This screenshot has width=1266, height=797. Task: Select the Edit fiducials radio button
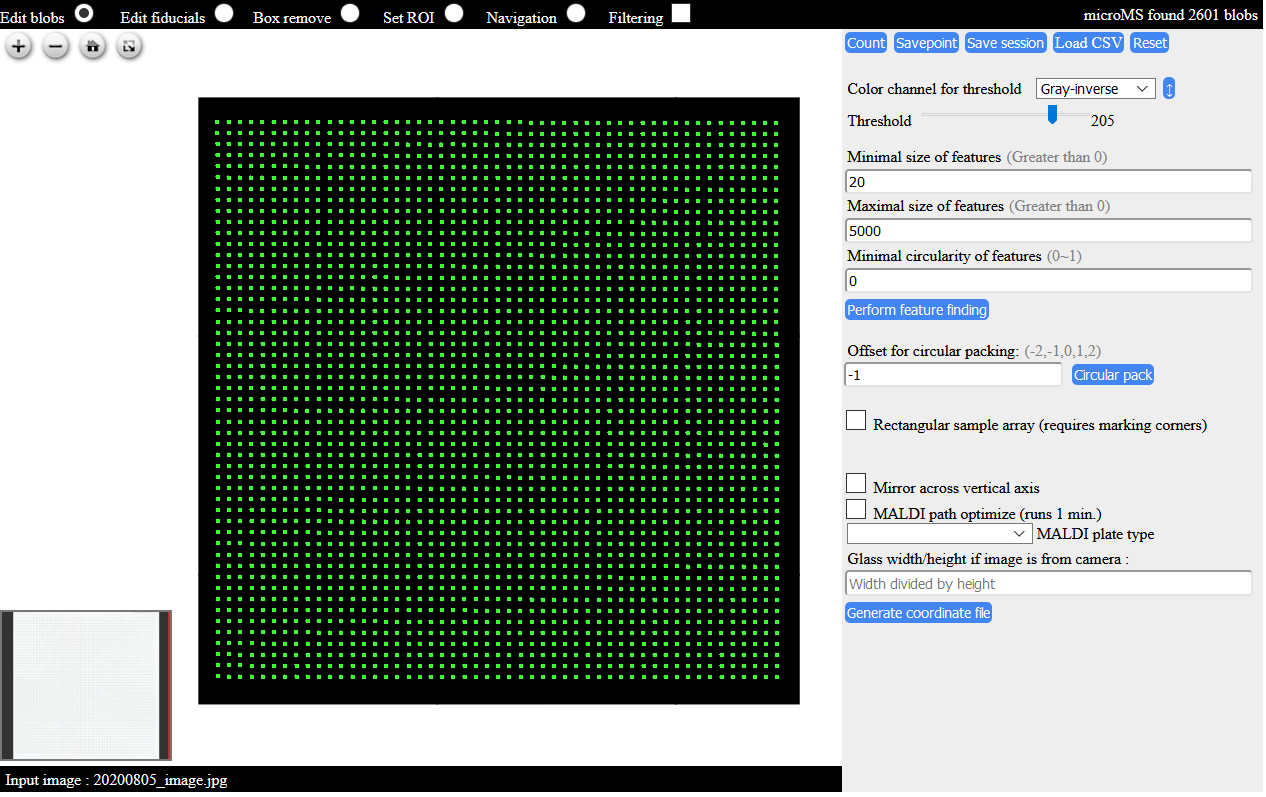[x=224, y=13]
